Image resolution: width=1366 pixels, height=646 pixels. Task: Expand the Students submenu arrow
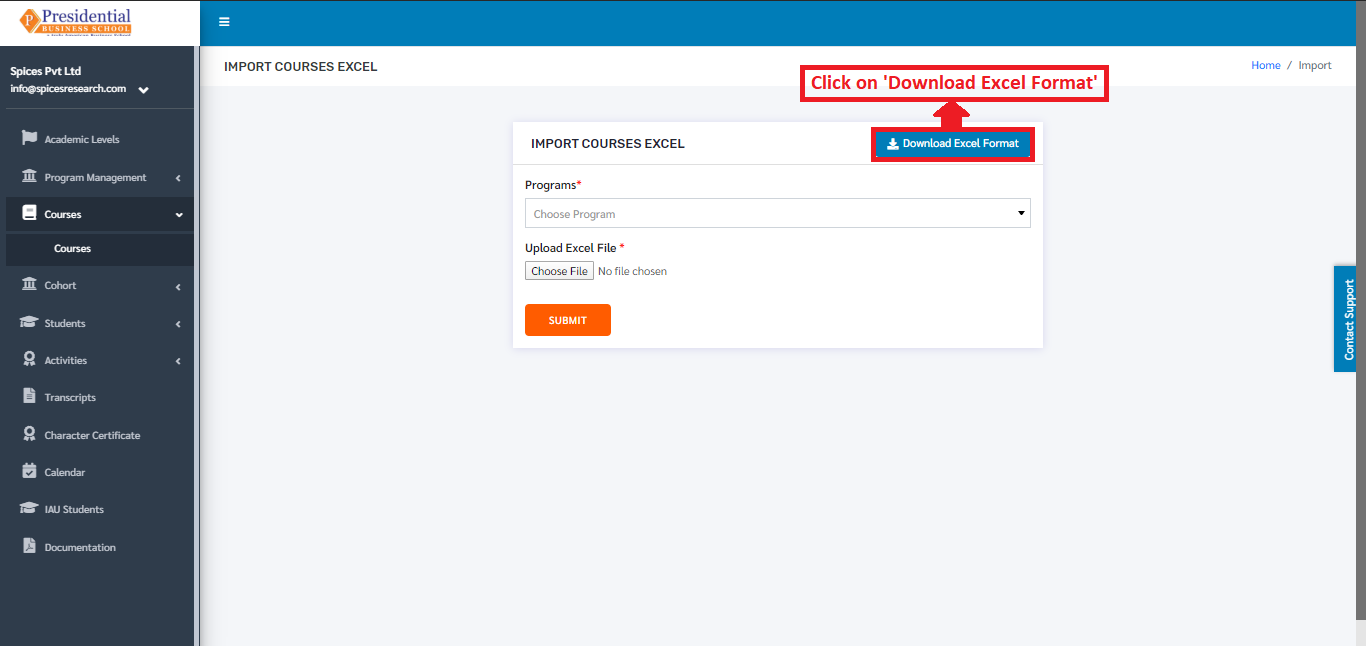(x=178, y=324)
